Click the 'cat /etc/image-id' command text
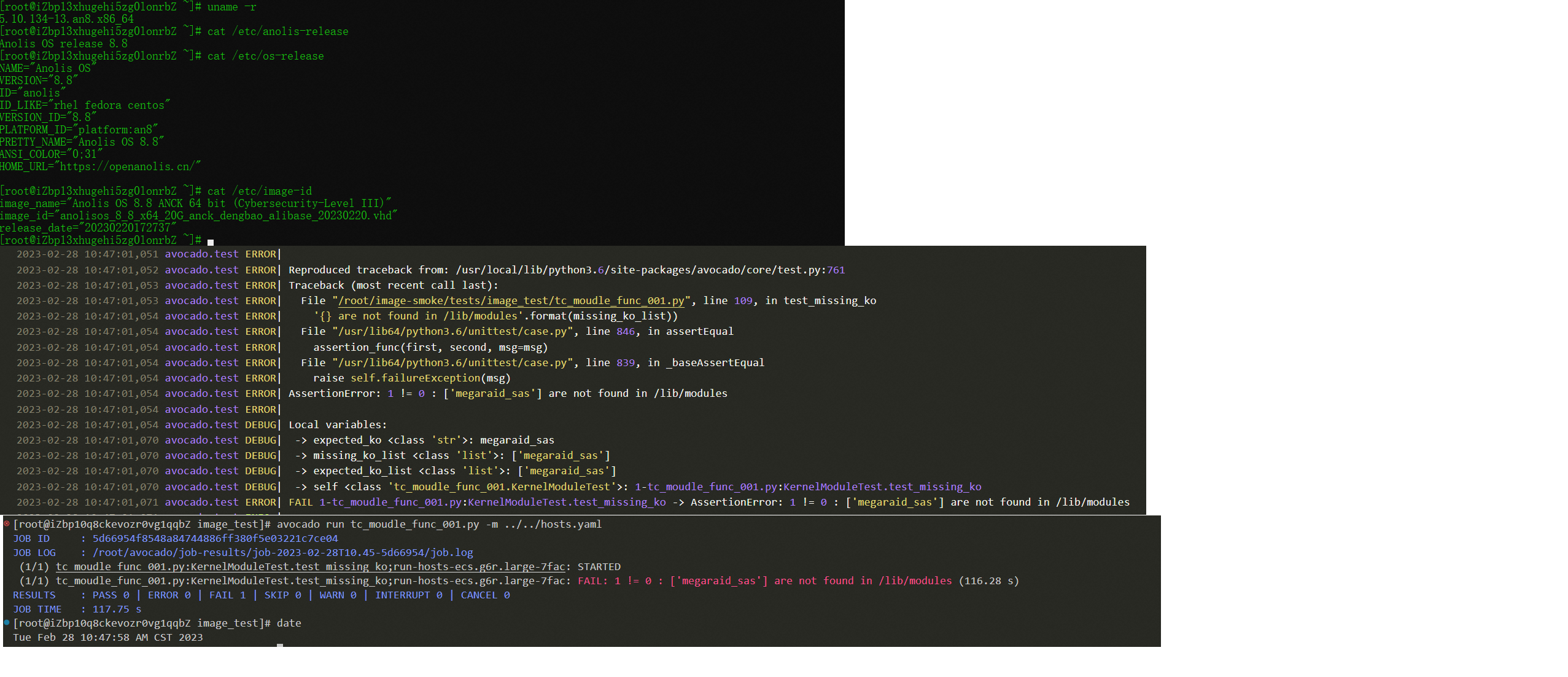This screenshot has width=1568, height=677. (259, 191)
